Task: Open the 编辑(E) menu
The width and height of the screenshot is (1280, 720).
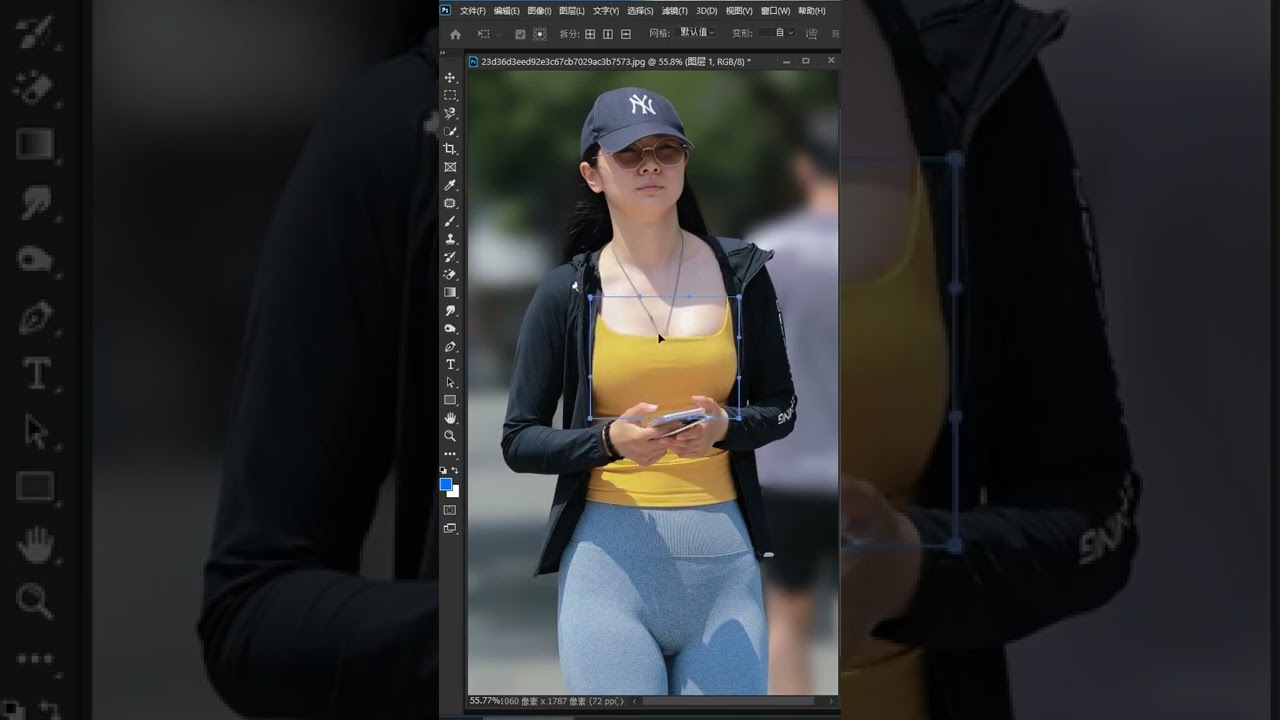Action: click(x=507, y=11)
